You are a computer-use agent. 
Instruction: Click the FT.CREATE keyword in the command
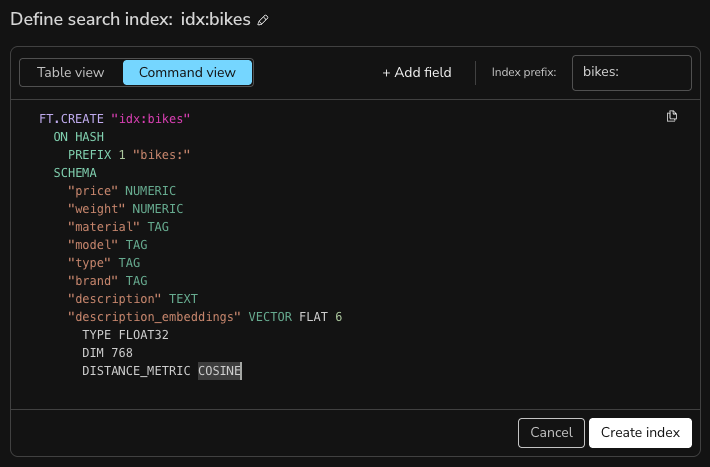(71, 119)
